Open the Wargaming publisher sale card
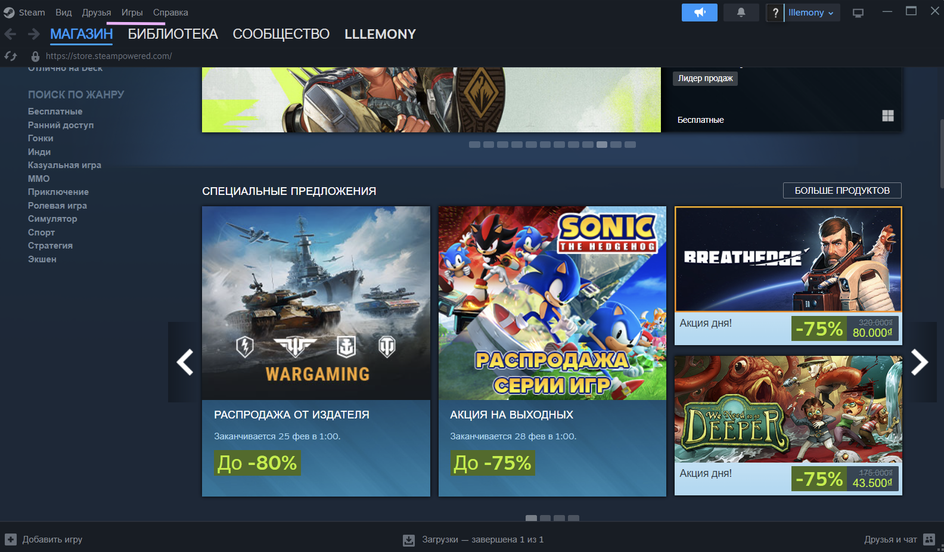This screenshot has height=552, width=944. pyautogui.click(x=316, y=351)
